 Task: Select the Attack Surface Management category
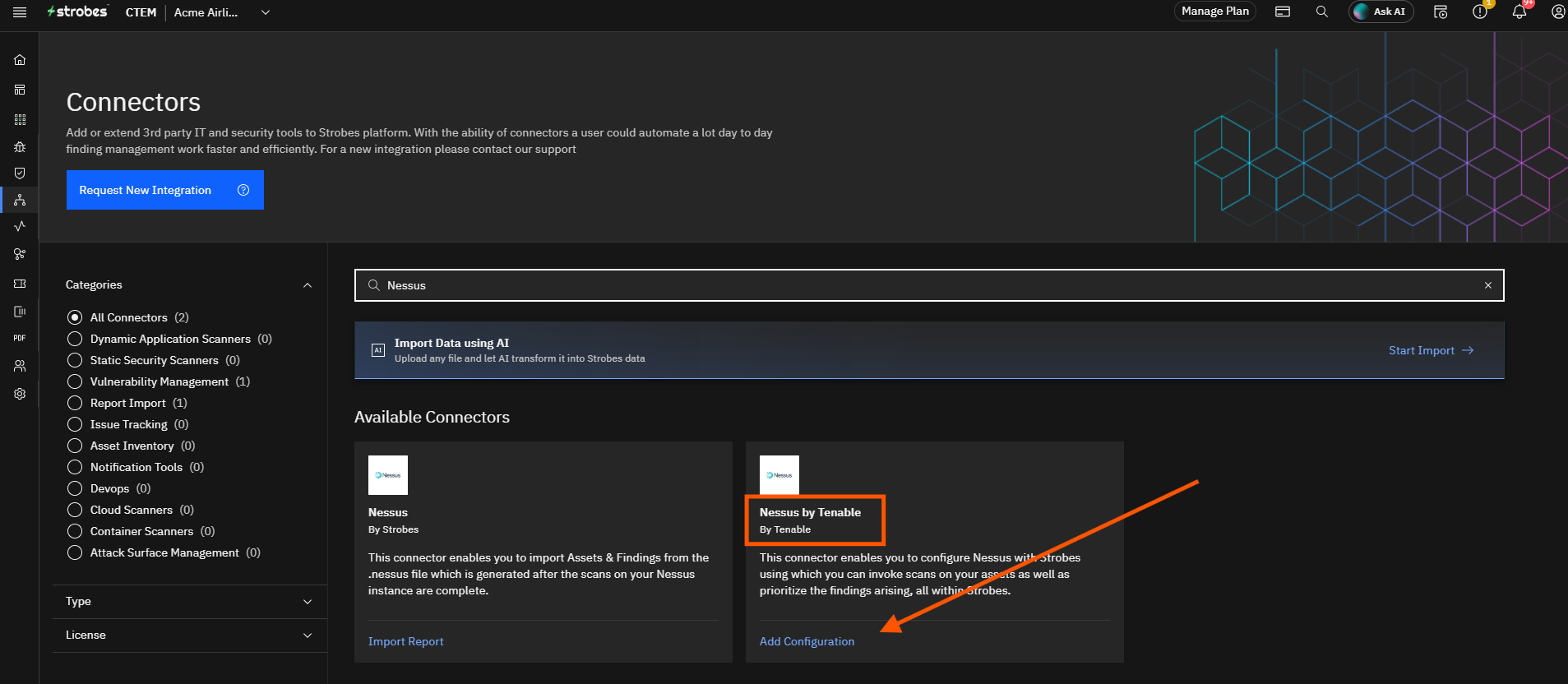(75, 552)
